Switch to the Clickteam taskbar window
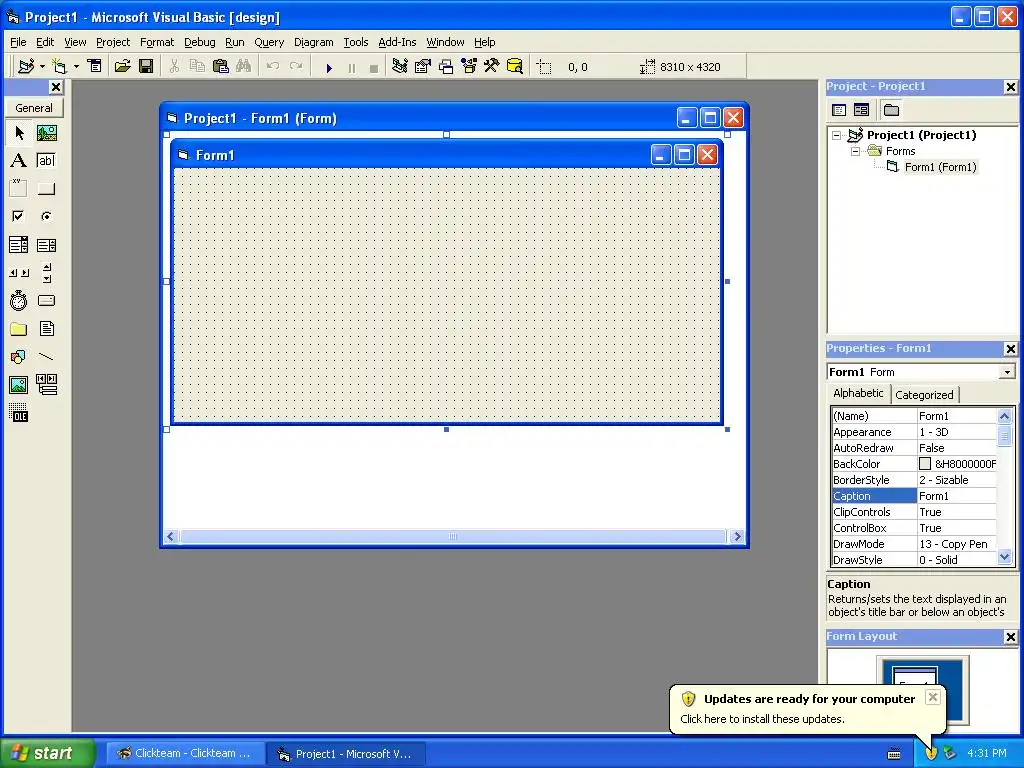 pos(185,754)
